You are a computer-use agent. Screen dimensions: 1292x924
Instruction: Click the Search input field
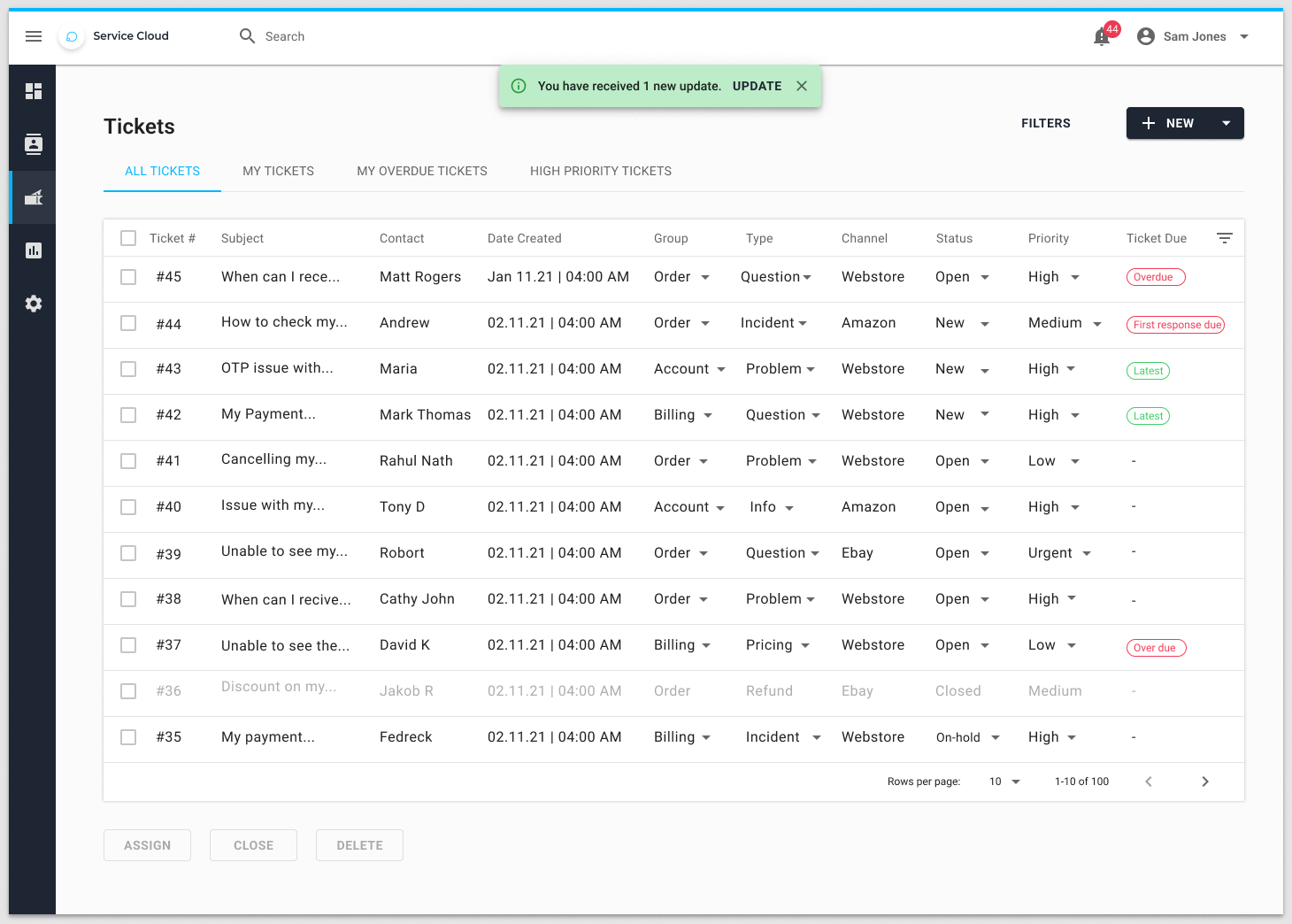pyautogui.click(x=285, y=36)
